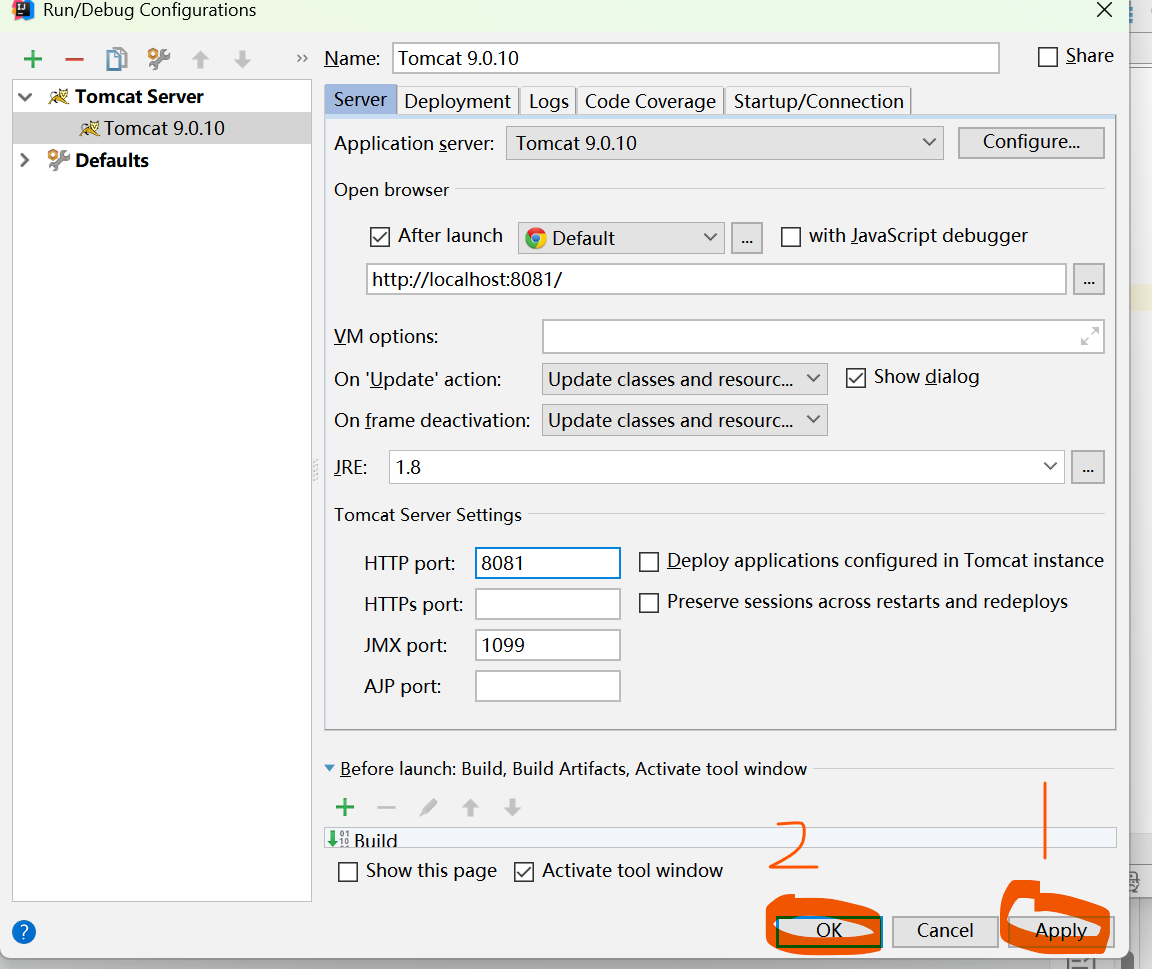Click HTTP port field 8081
Screen dimensions: 1152x969
pos(547,563)
